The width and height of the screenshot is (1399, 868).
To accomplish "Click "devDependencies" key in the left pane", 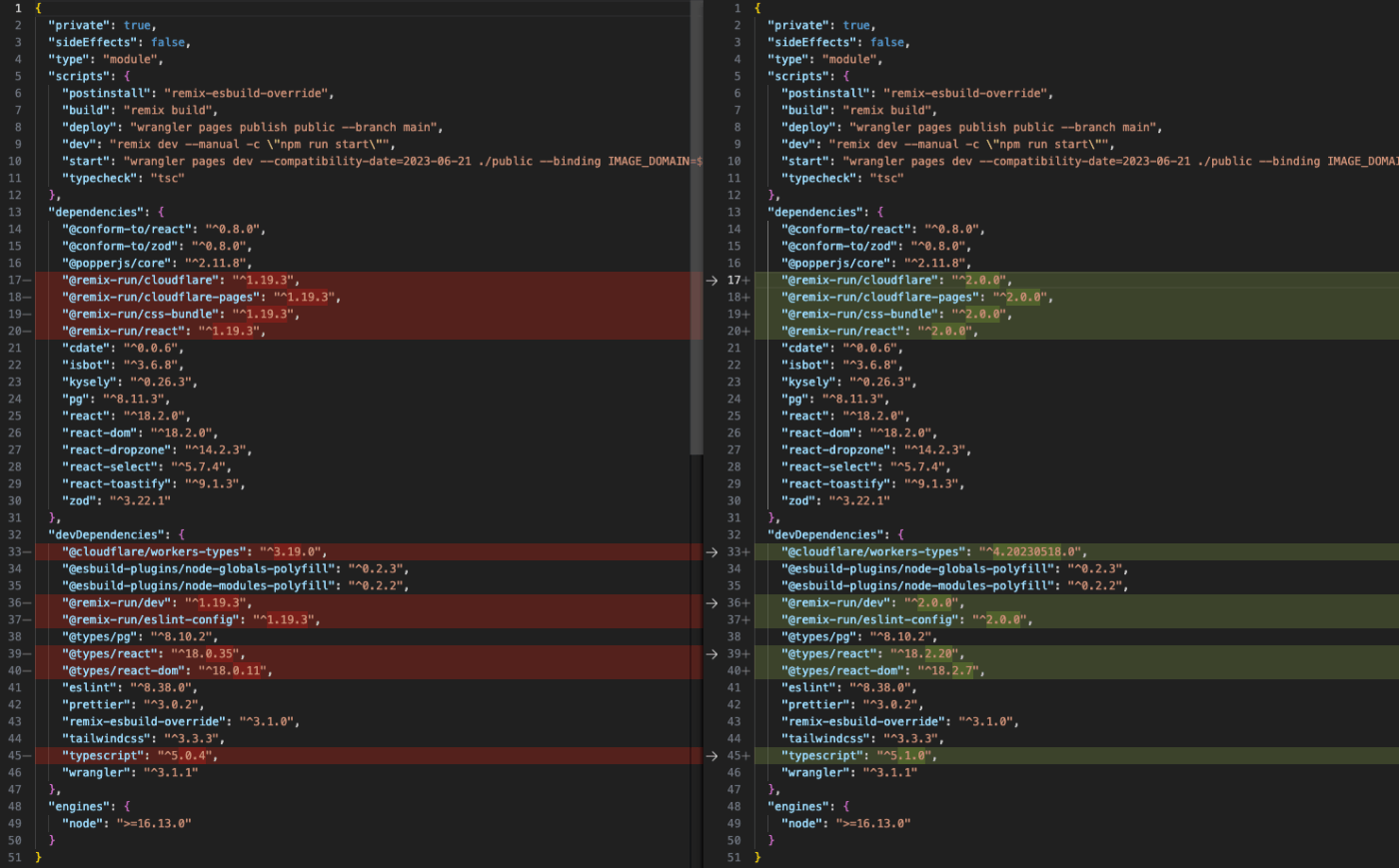I will 106,535.
